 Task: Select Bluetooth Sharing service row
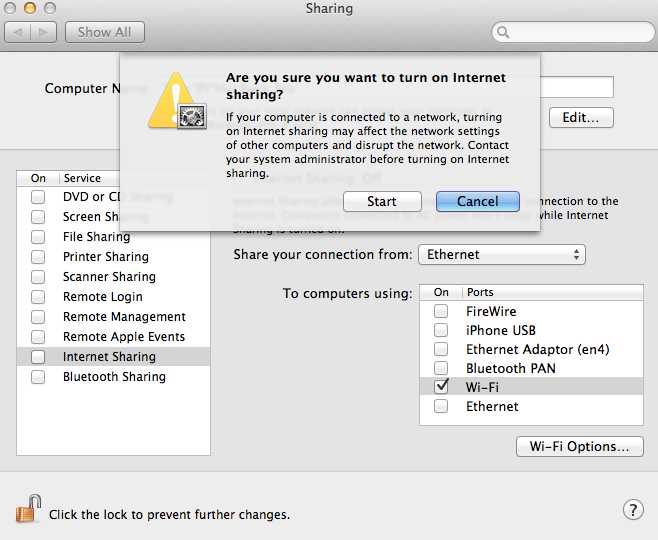113,377
